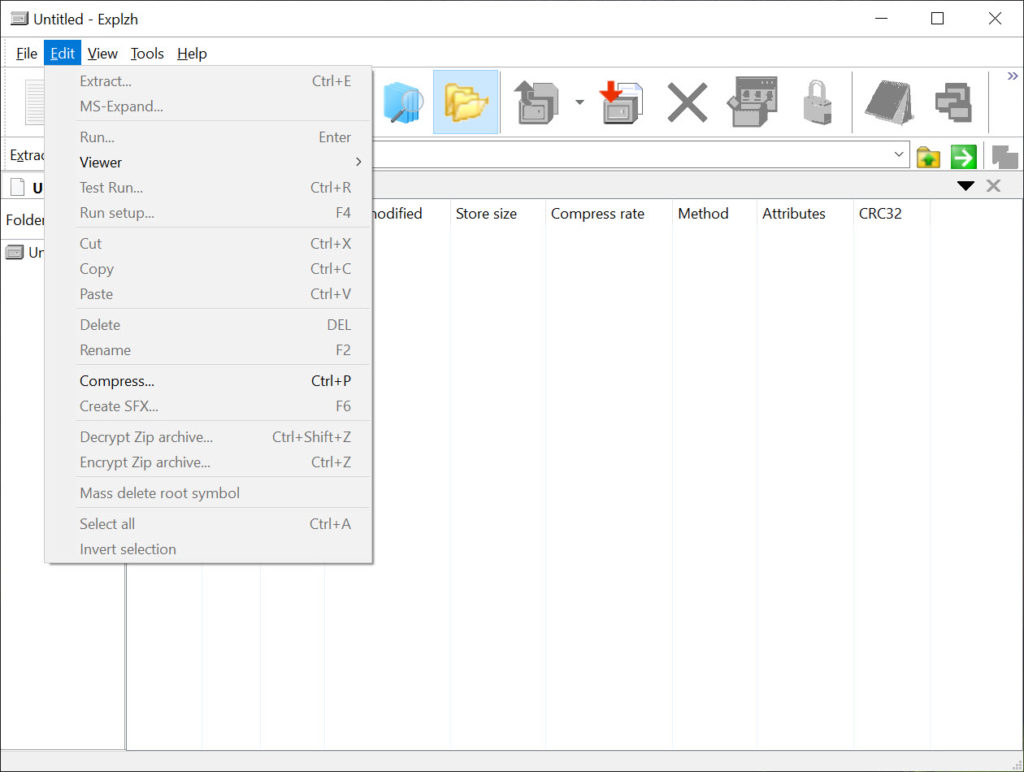This screenshot has width=1024, height=772.
Task: Sort by the Method column header
Action: pos(714,214)
